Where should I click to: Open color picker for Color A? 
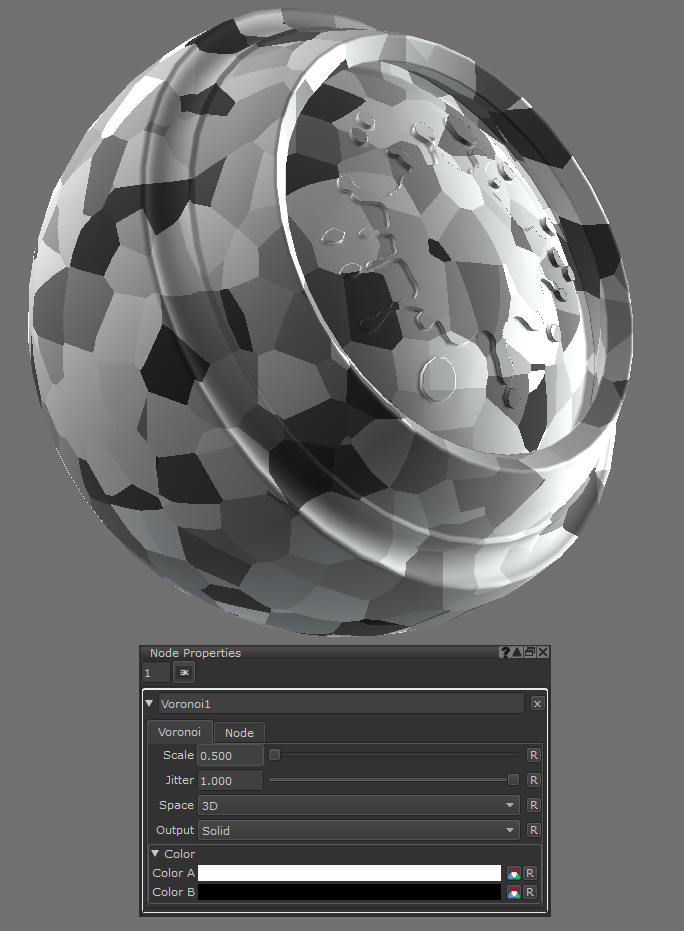click(514, 873)
